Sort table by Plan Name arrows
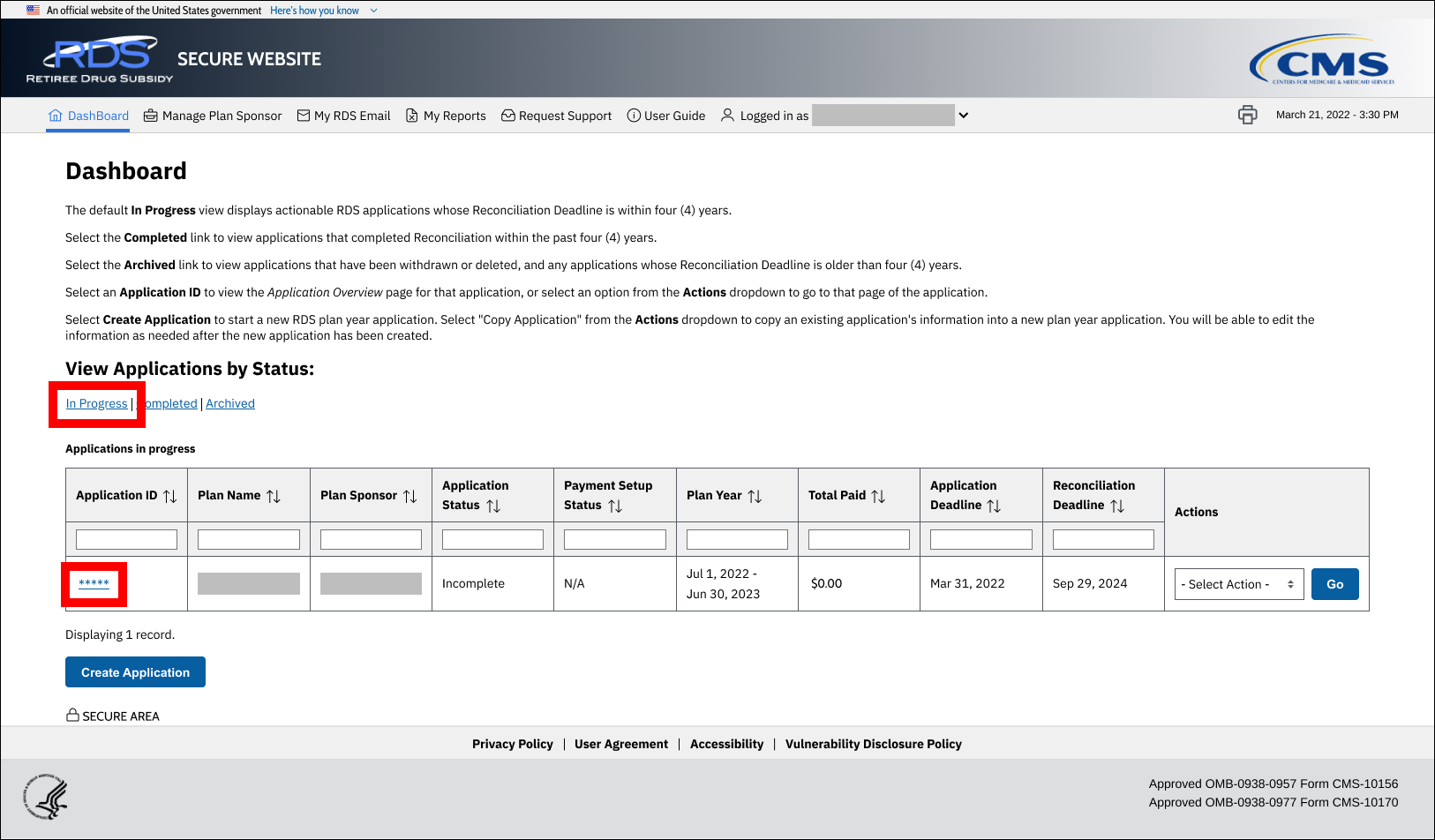The width and height of the screenshot is (1435, 840). click(274, 496)
